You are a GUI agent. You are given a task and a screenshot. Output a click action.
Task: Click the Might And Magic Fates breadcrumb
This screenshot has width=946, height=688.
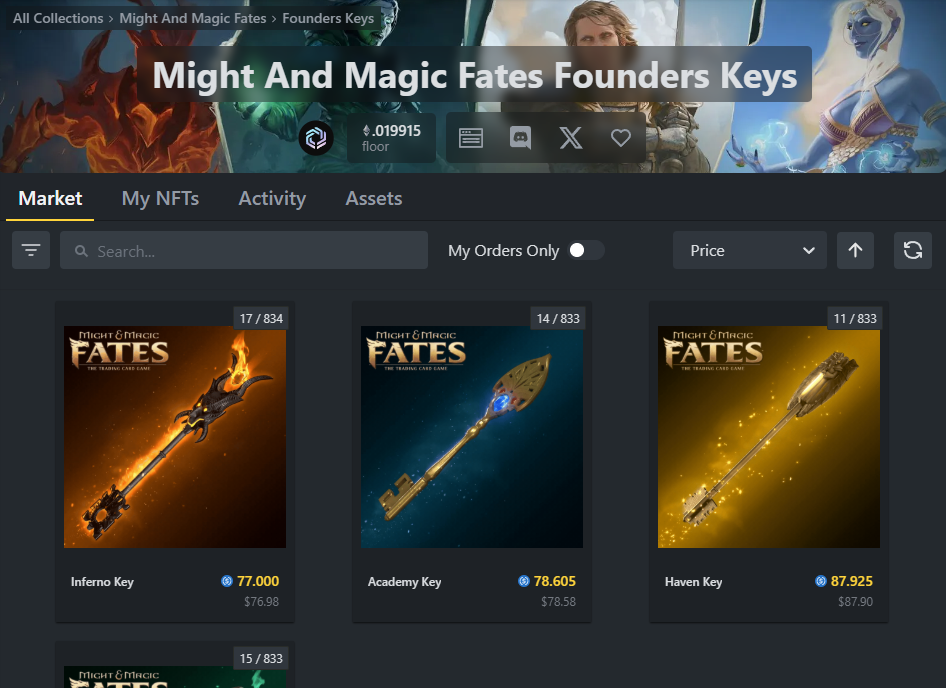point(193,18)
